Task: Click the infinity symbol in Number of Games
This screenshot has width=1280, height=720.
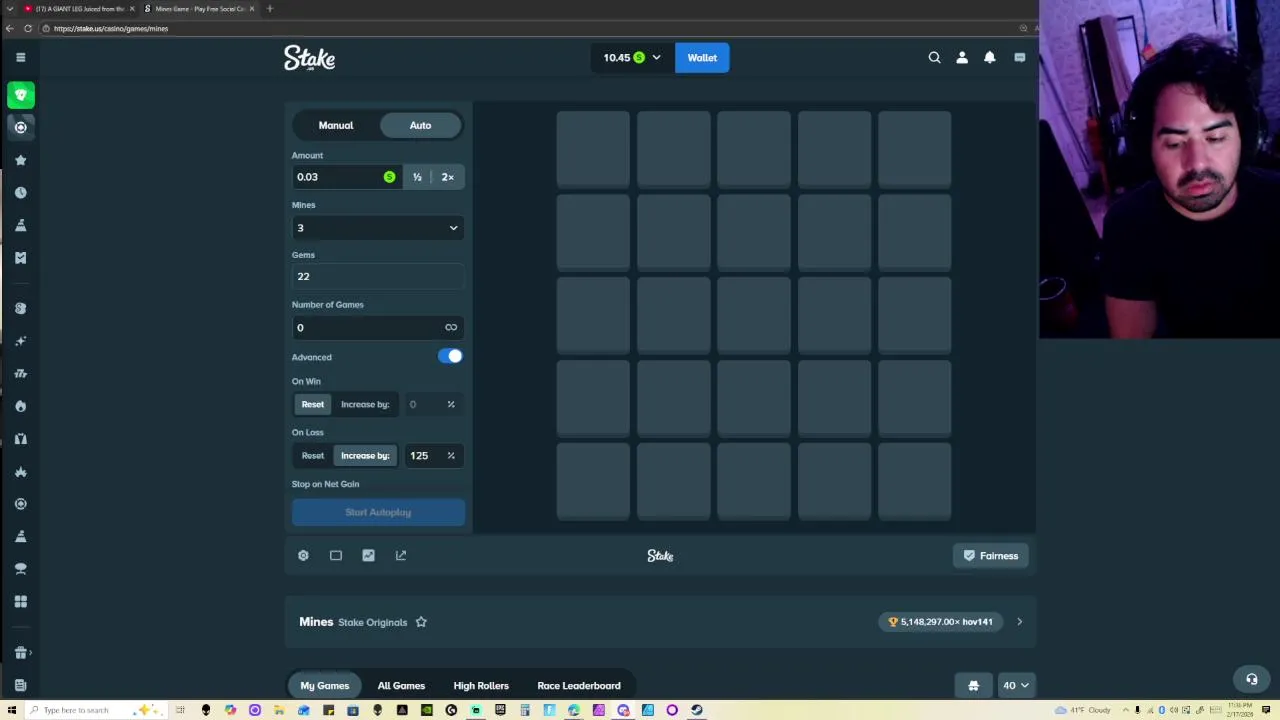Action: (451, 327)
